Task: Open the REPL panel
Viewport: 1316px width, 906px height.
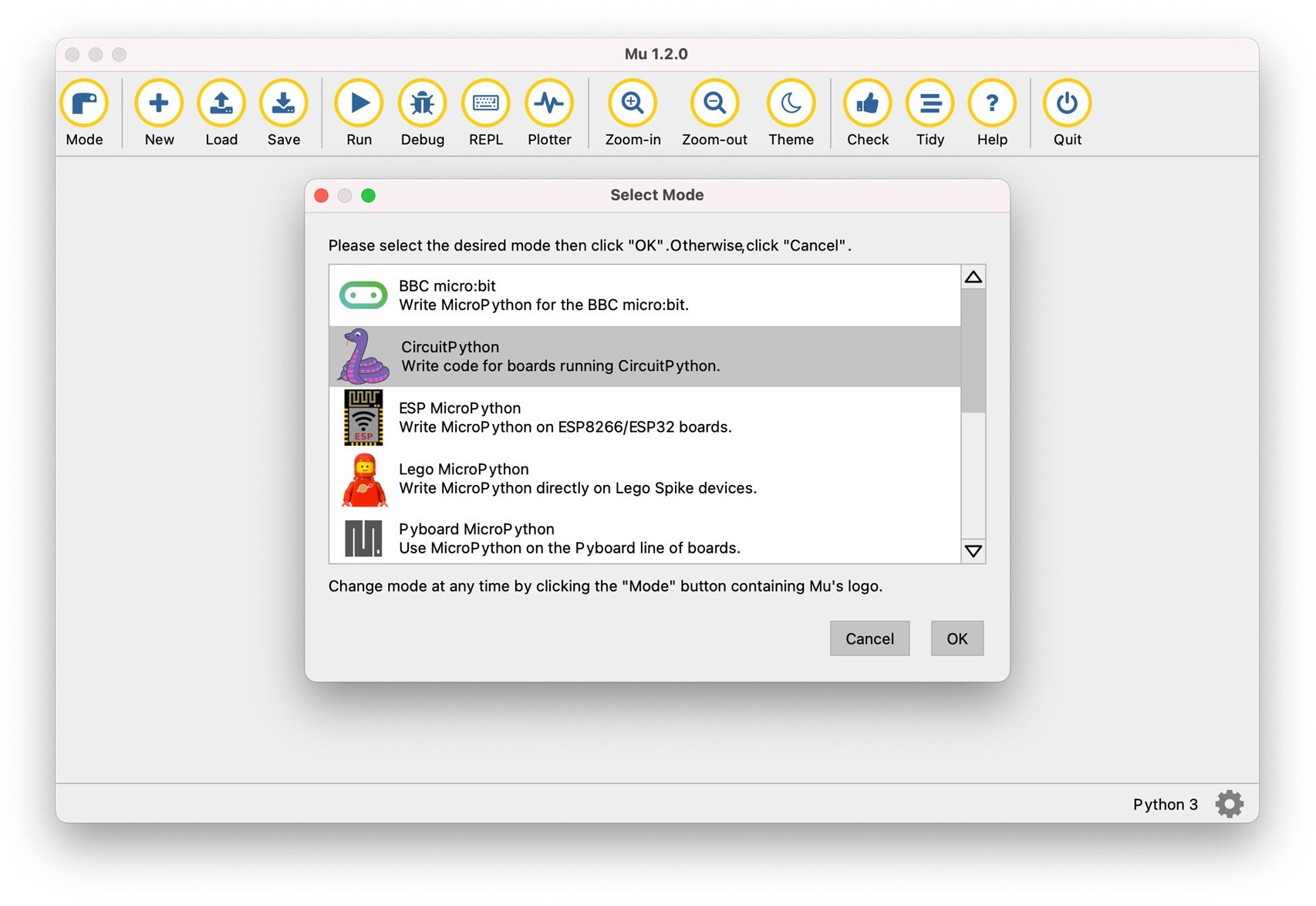Action: (486, 113)
